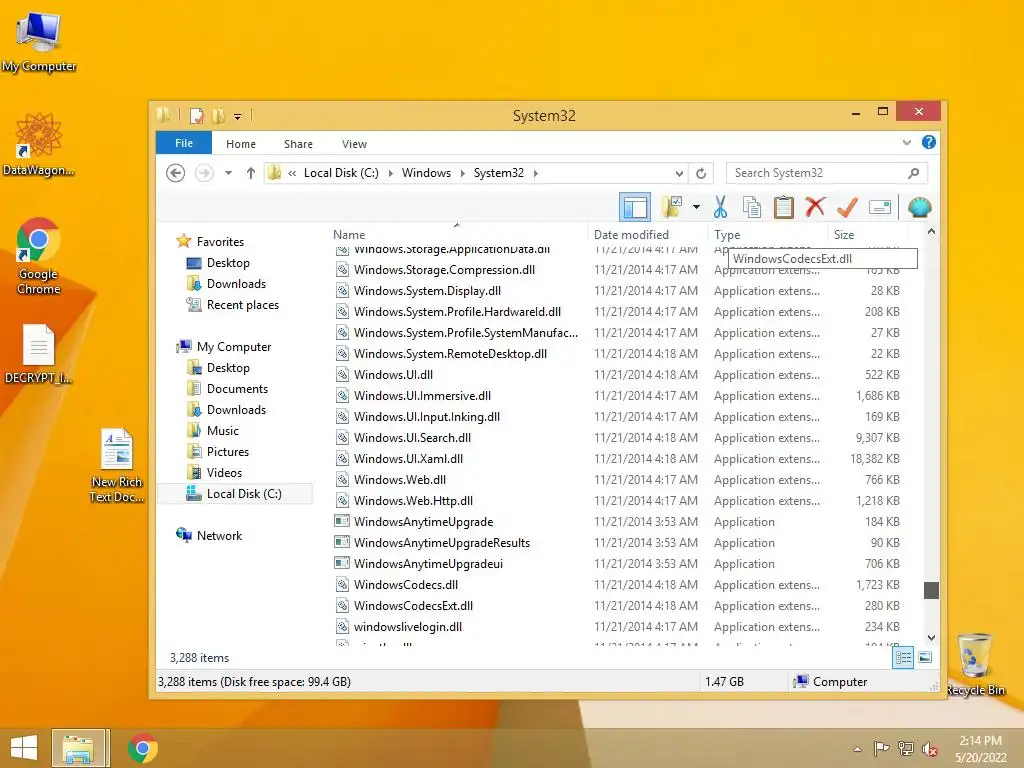Sort by Name column header

(x=349, y=234)
